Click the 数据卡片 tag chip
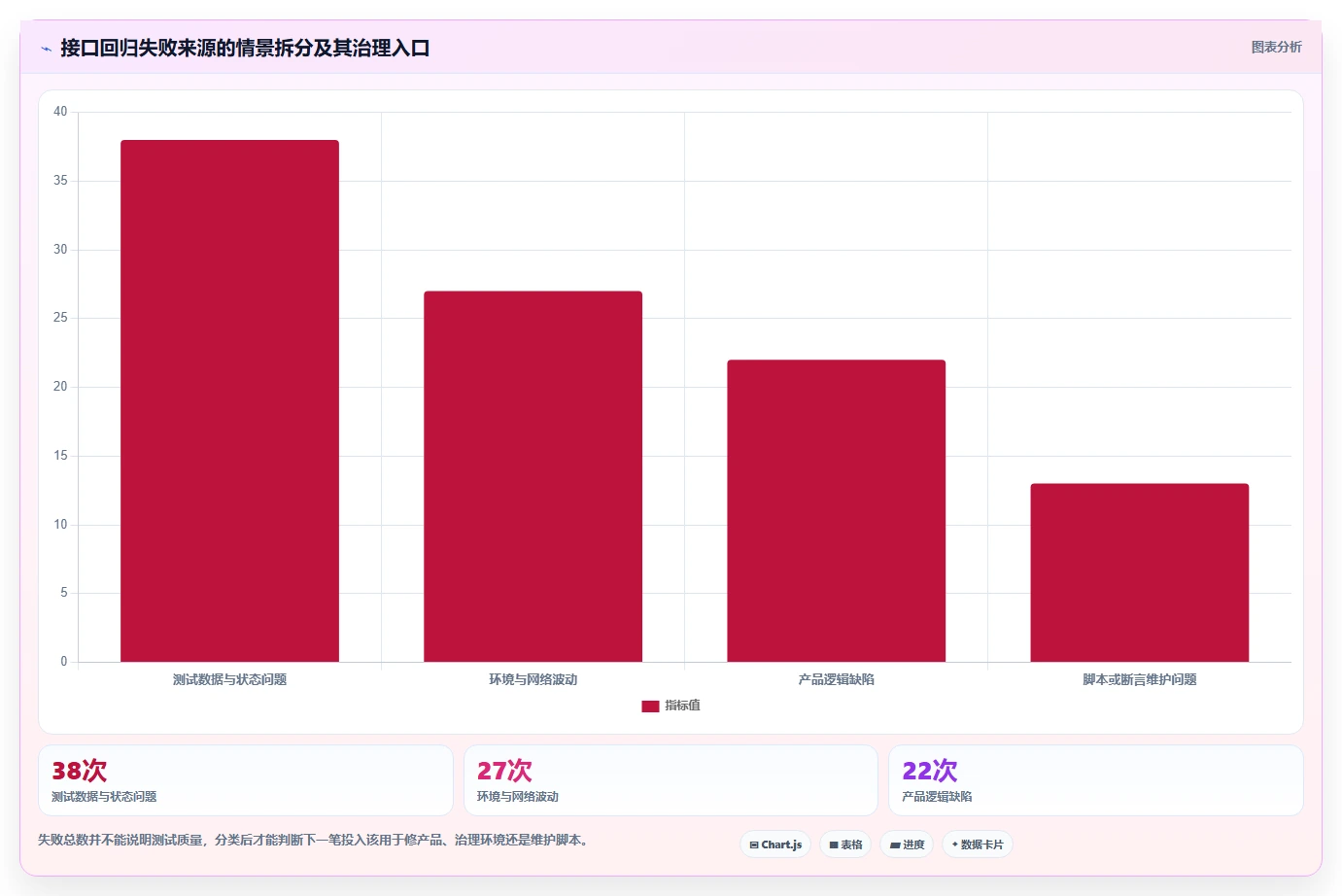1342x896 pixels. (x=978, y=844)
